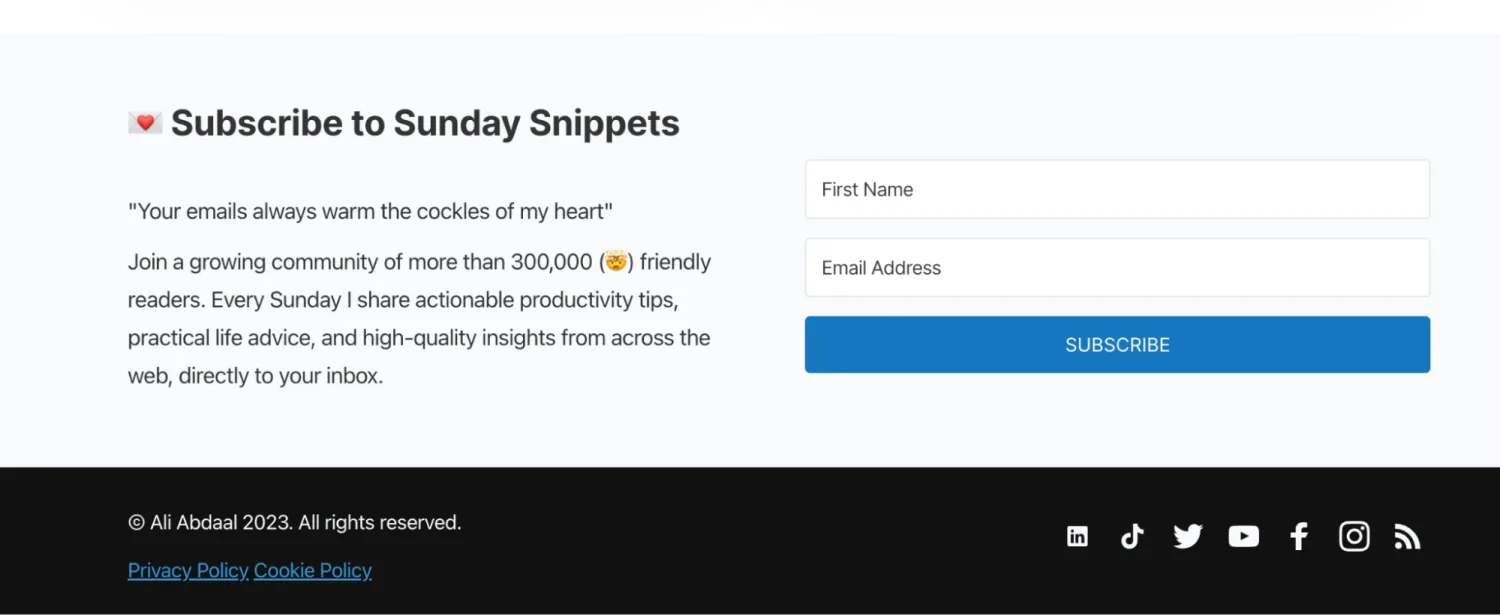1500x615 pixels.
Task: Open the Instagram icon link
Action: coord(1354,537)
